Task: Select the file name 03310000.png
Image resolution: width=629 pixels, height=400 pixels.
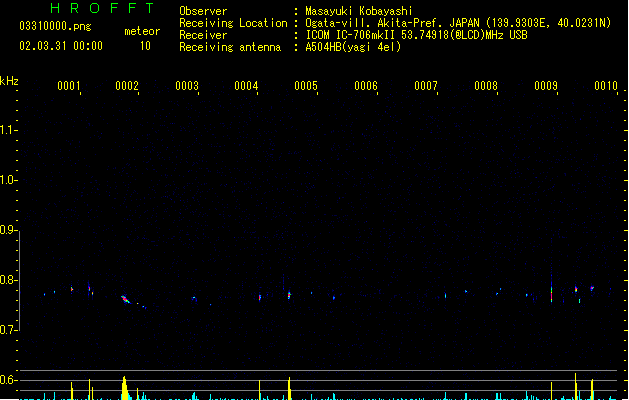Action: (55, 26)
